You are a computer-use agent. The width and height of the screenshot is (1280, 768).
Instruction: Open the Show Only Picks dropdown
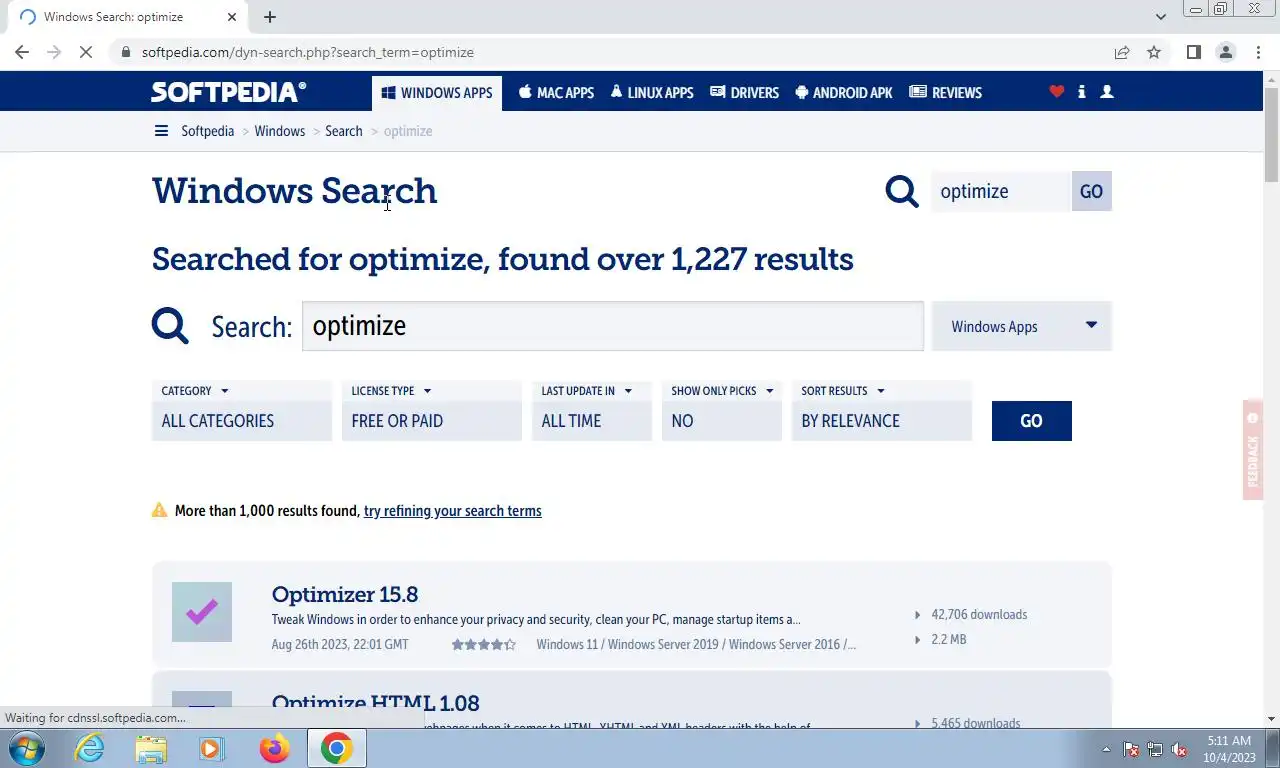(x=721, y=410)
